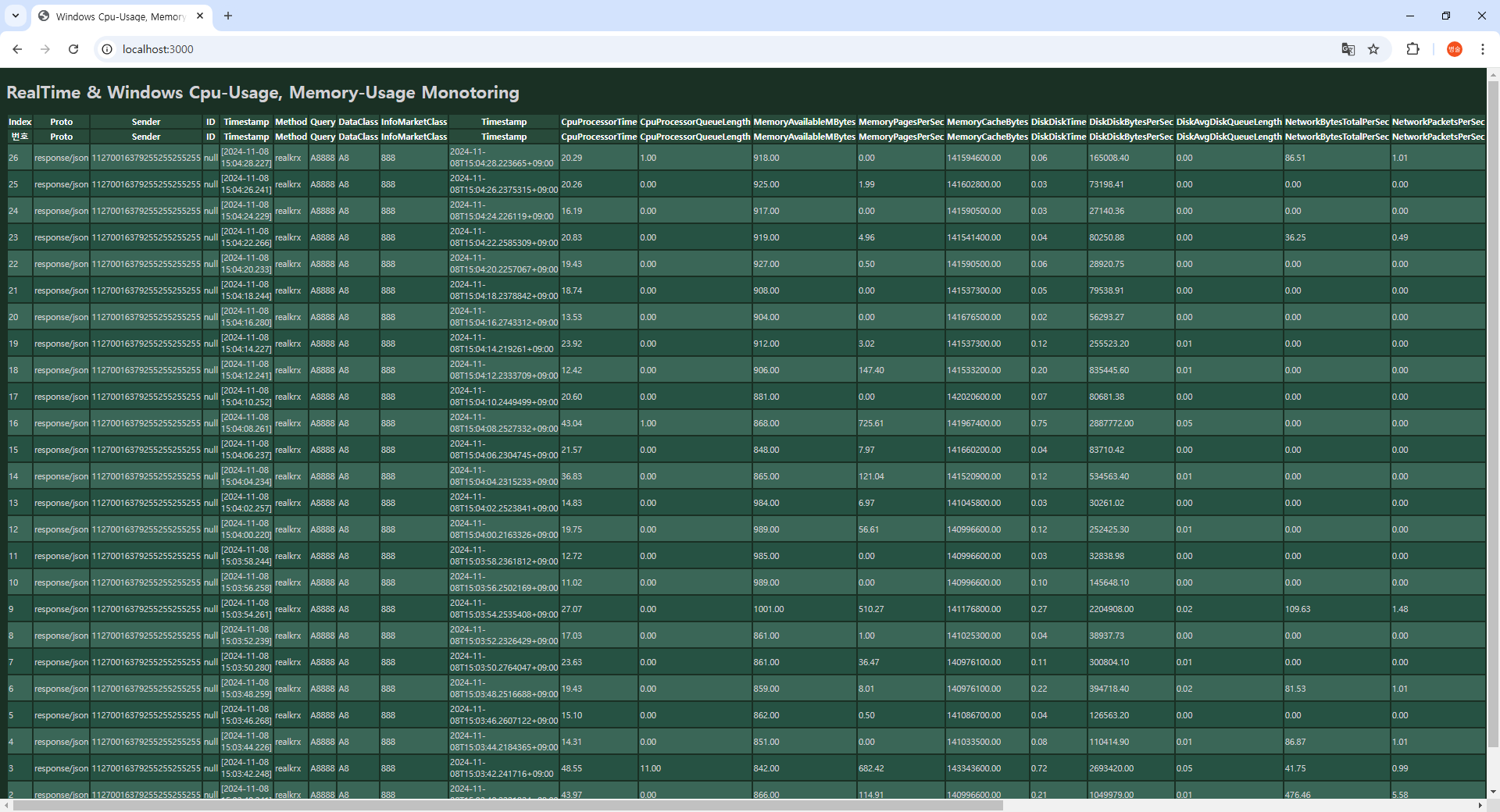Click the browser forward arrow
This screenshot has height=812, width=1500.
coord(45,49)
